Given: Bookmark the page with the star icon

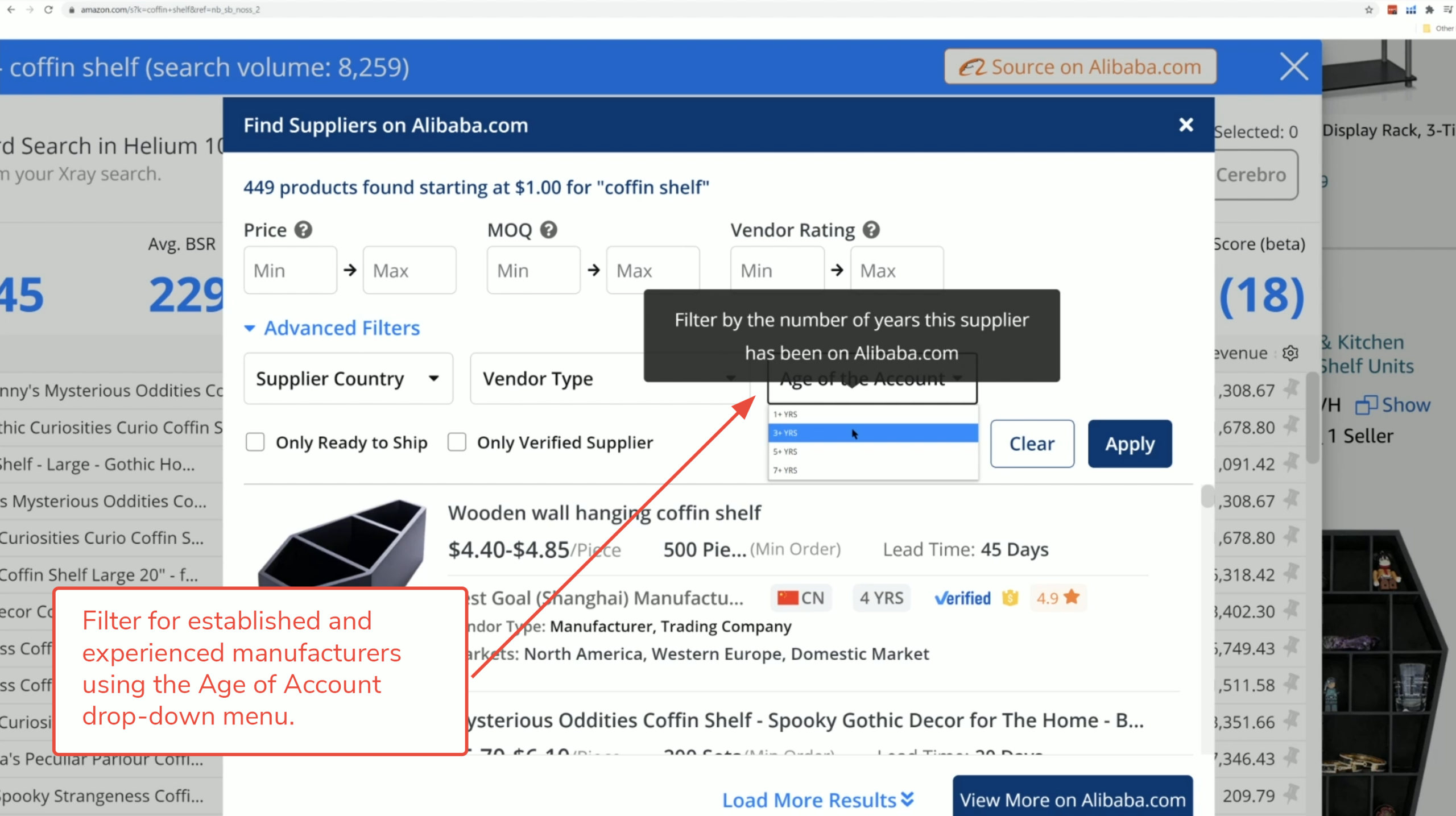Looking at the screenshot, I should coord(1368,10).
